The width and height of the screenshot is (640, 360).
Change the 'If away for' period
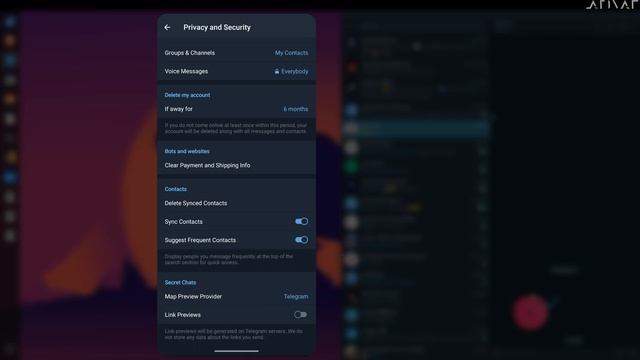[236, 109]
